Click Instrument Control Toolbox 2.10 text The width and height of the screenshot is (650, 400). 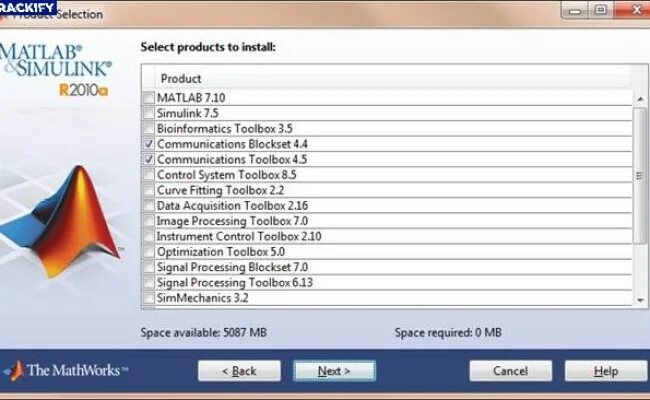239,236
